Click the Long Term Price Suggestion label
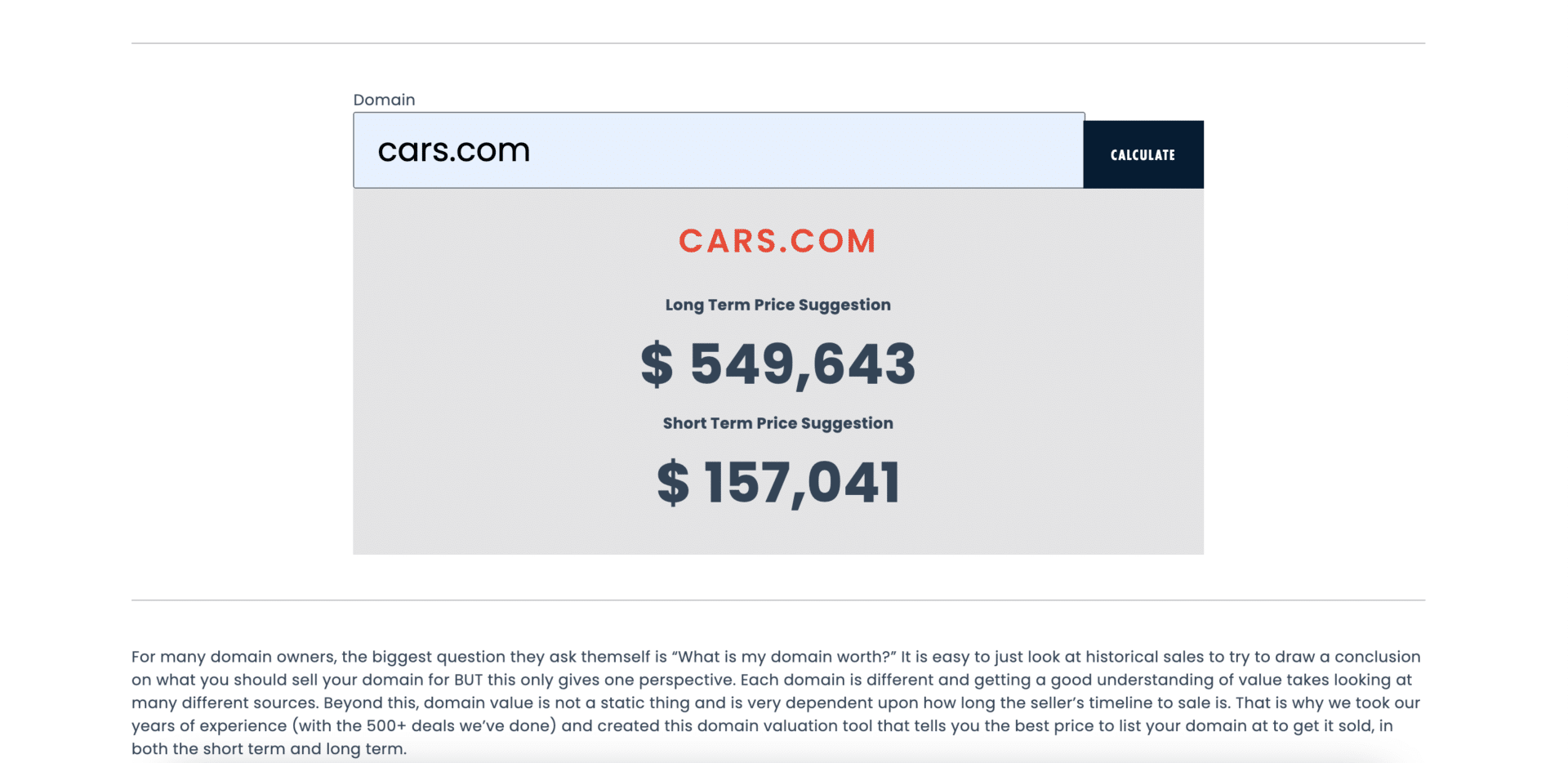 click(777, 305)
